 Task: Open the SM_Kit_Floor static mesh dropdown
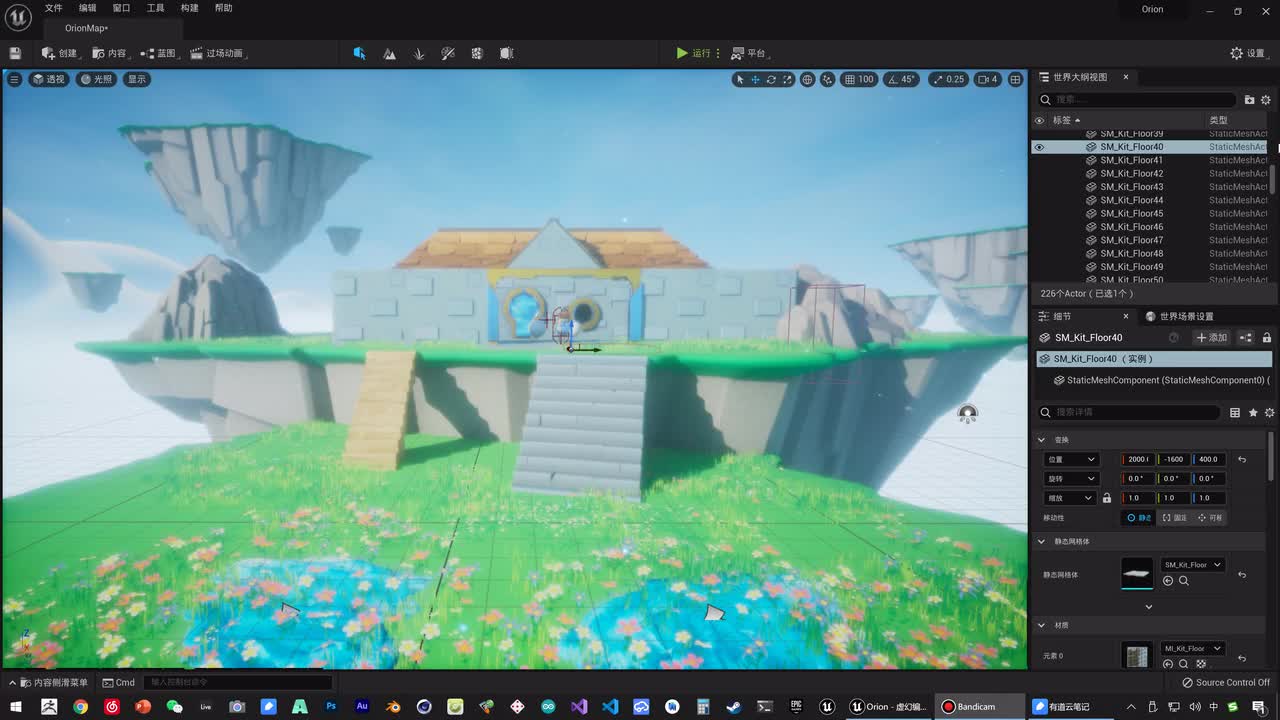(1193, 565)
